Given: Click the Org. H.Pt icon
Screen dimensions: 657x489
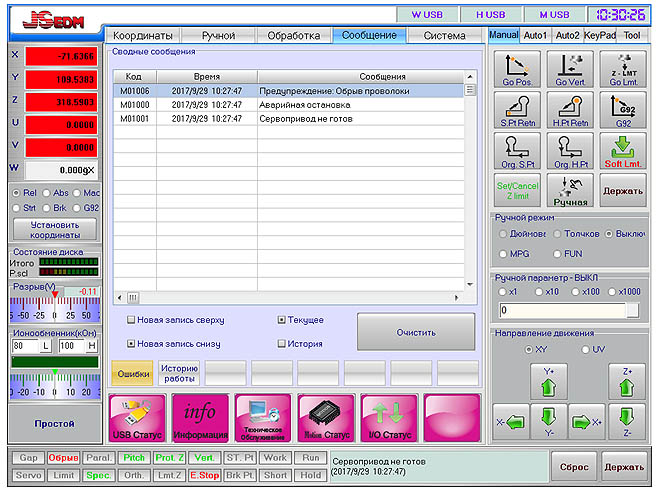Looking at the screenshot, I should tap(570, 151).
